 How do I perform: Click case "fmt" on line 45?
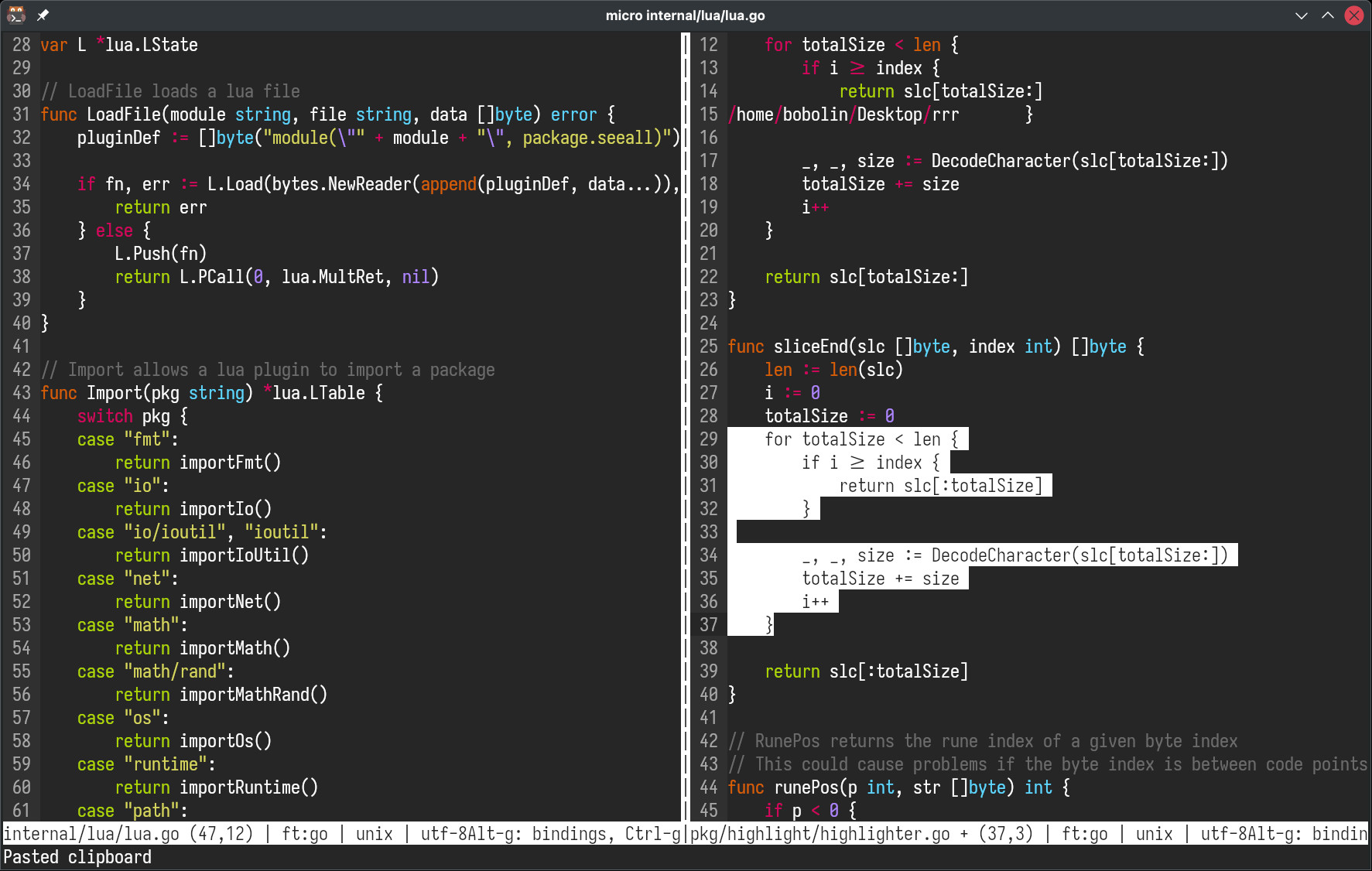tap(128, 439)
